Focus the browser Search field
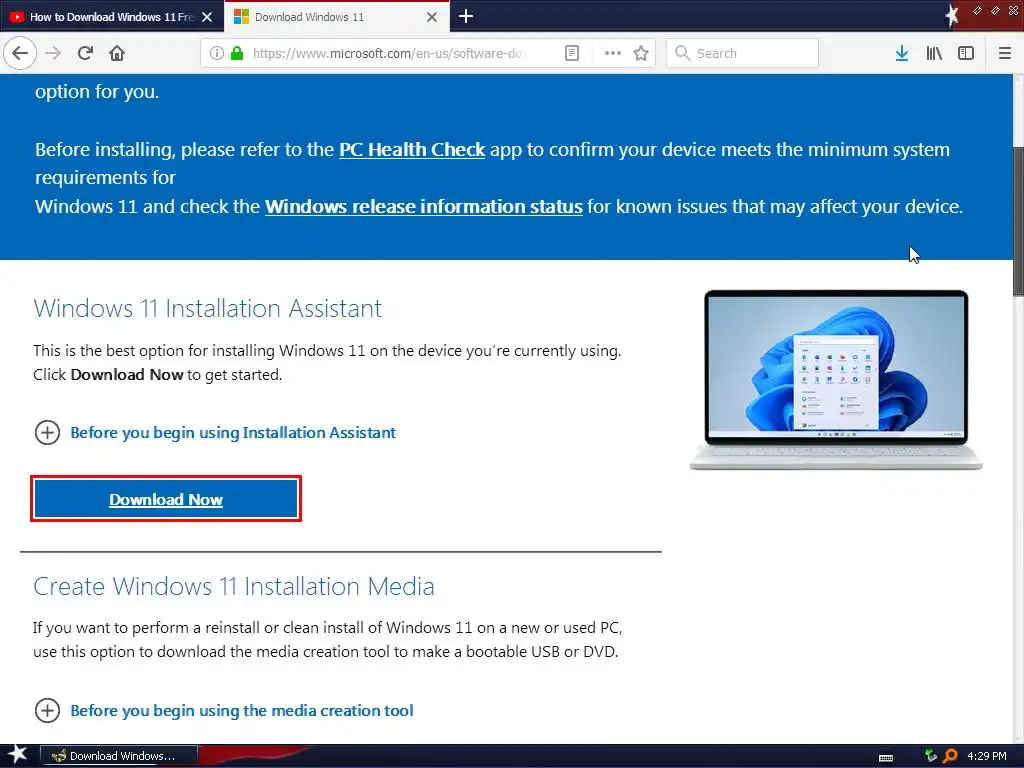The image size is (1024, 768). point(743,53)
